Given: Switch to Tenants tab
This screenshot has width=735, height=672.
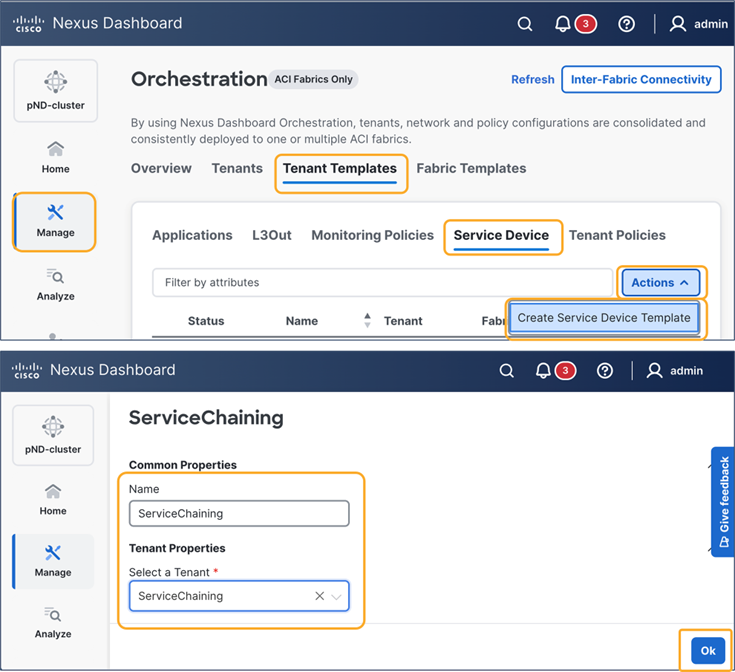Looking at the screenshot, I should coord(237,168).
